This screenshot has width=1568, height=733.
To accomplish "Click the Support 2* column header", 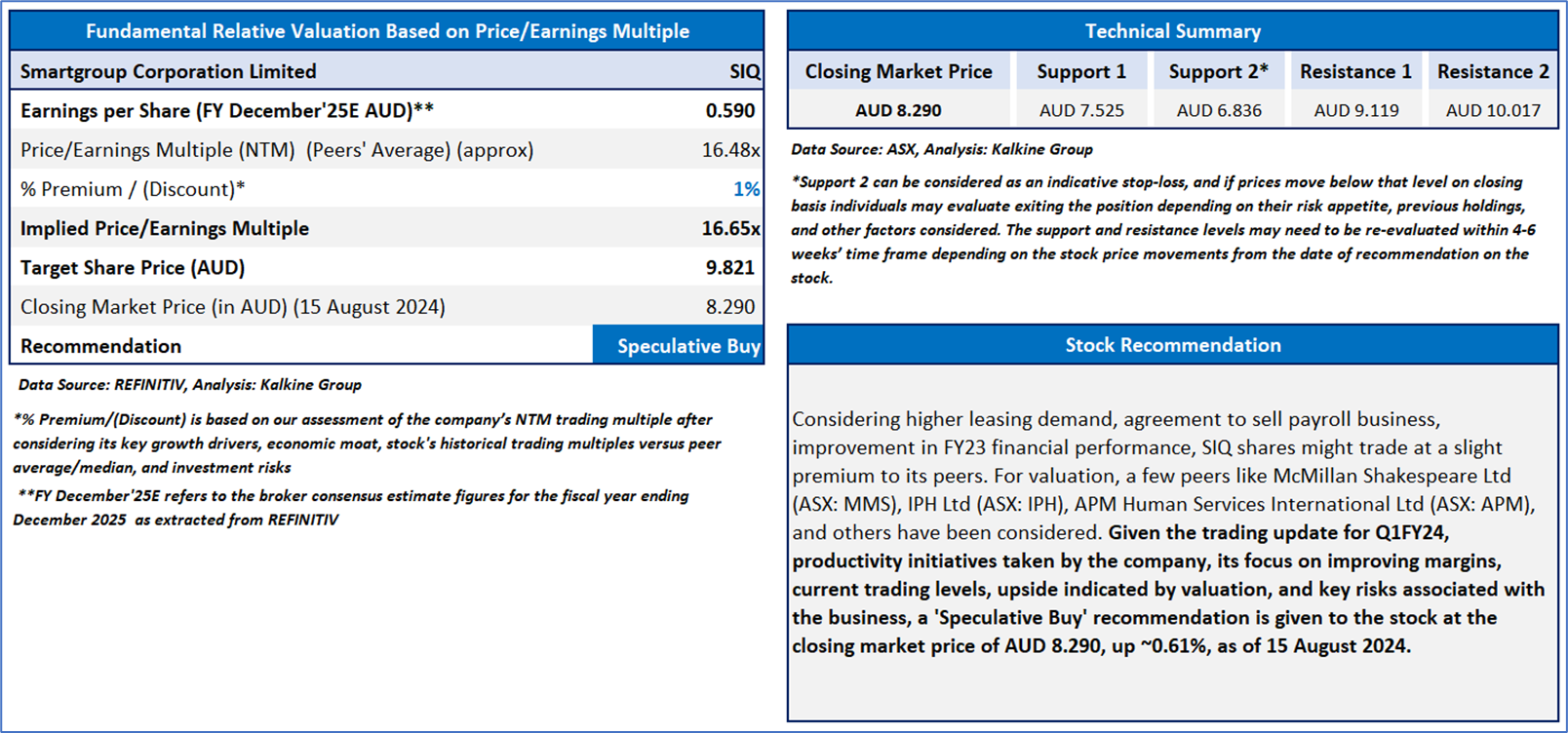I will [x=1219, y=71].
